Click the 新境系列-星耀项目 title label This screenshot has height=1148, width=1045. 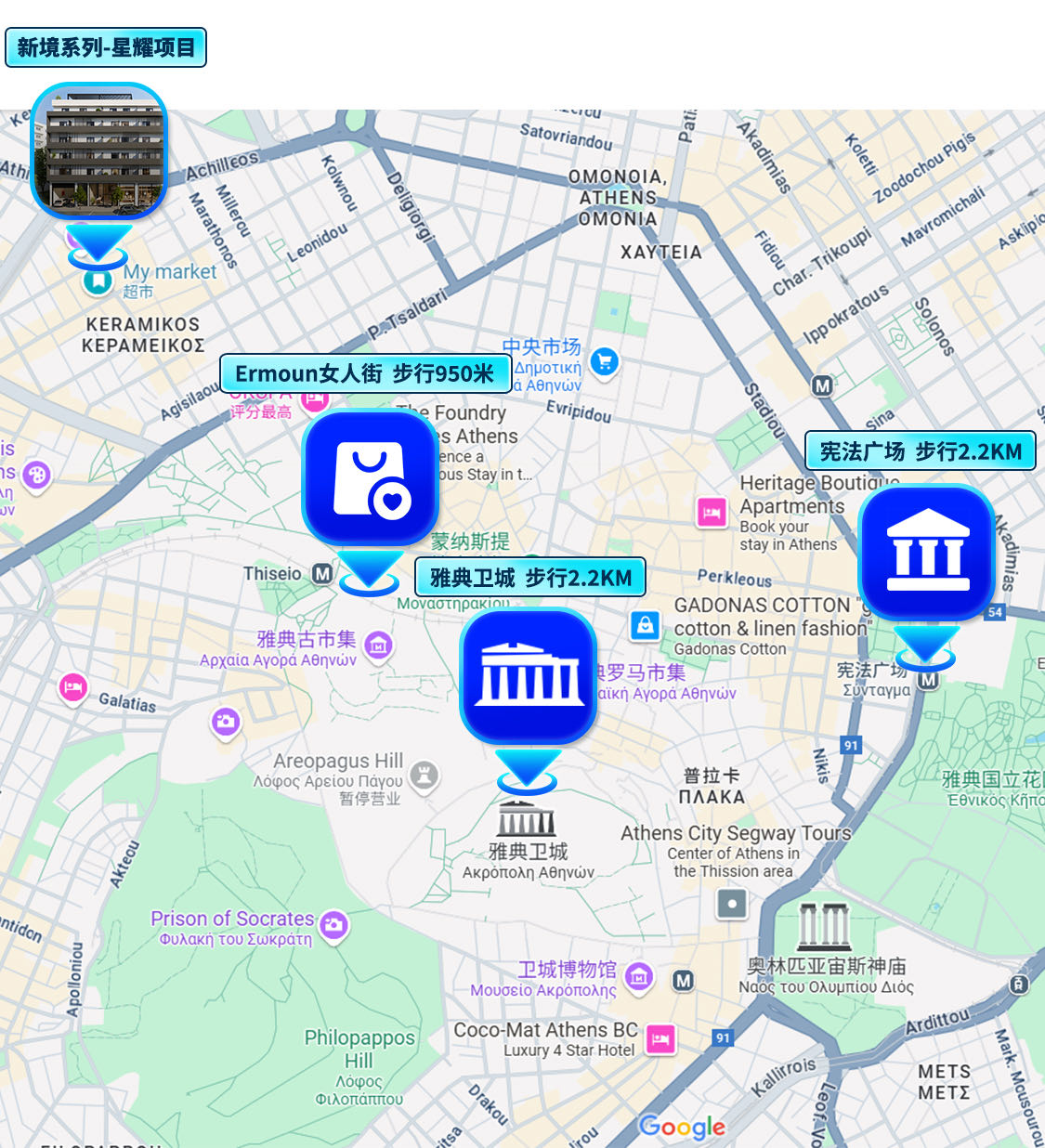(x=106, y=47)
